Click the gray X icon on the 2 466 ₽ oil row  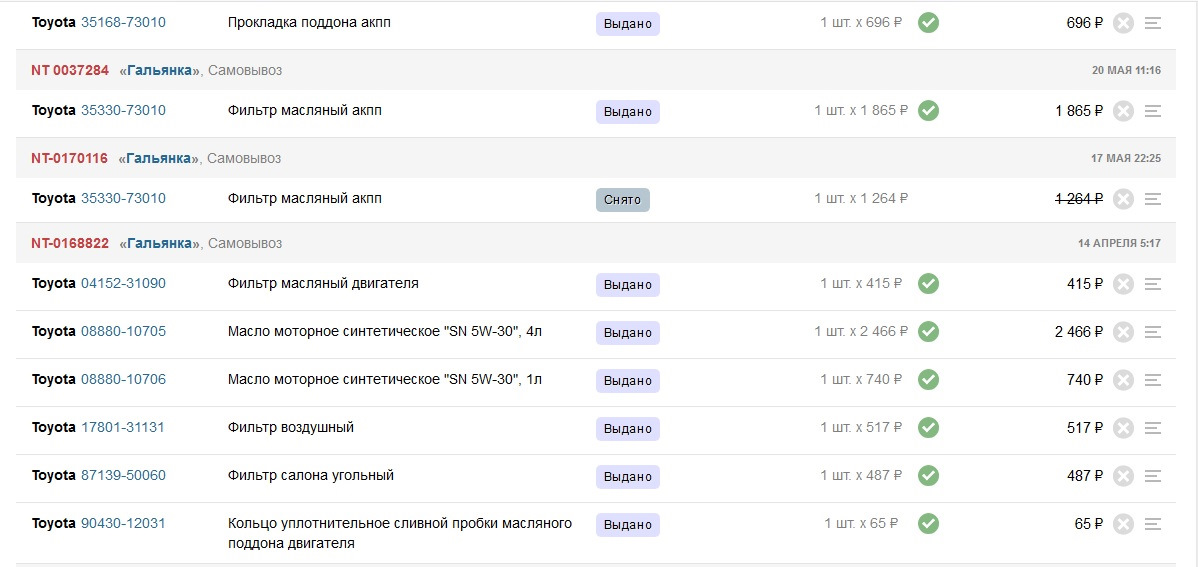coord(1122,332)
